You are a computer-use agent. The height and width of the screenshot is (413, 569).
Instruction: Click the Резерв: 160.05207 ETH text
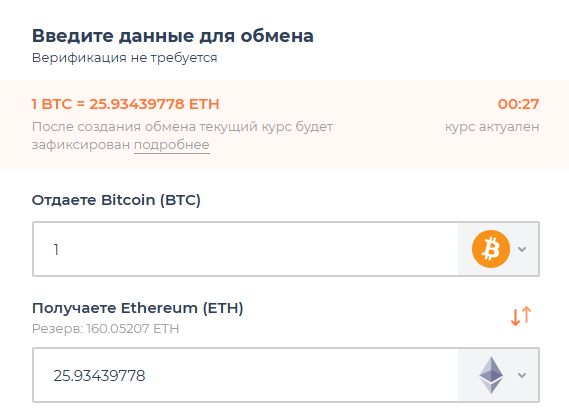106,329
